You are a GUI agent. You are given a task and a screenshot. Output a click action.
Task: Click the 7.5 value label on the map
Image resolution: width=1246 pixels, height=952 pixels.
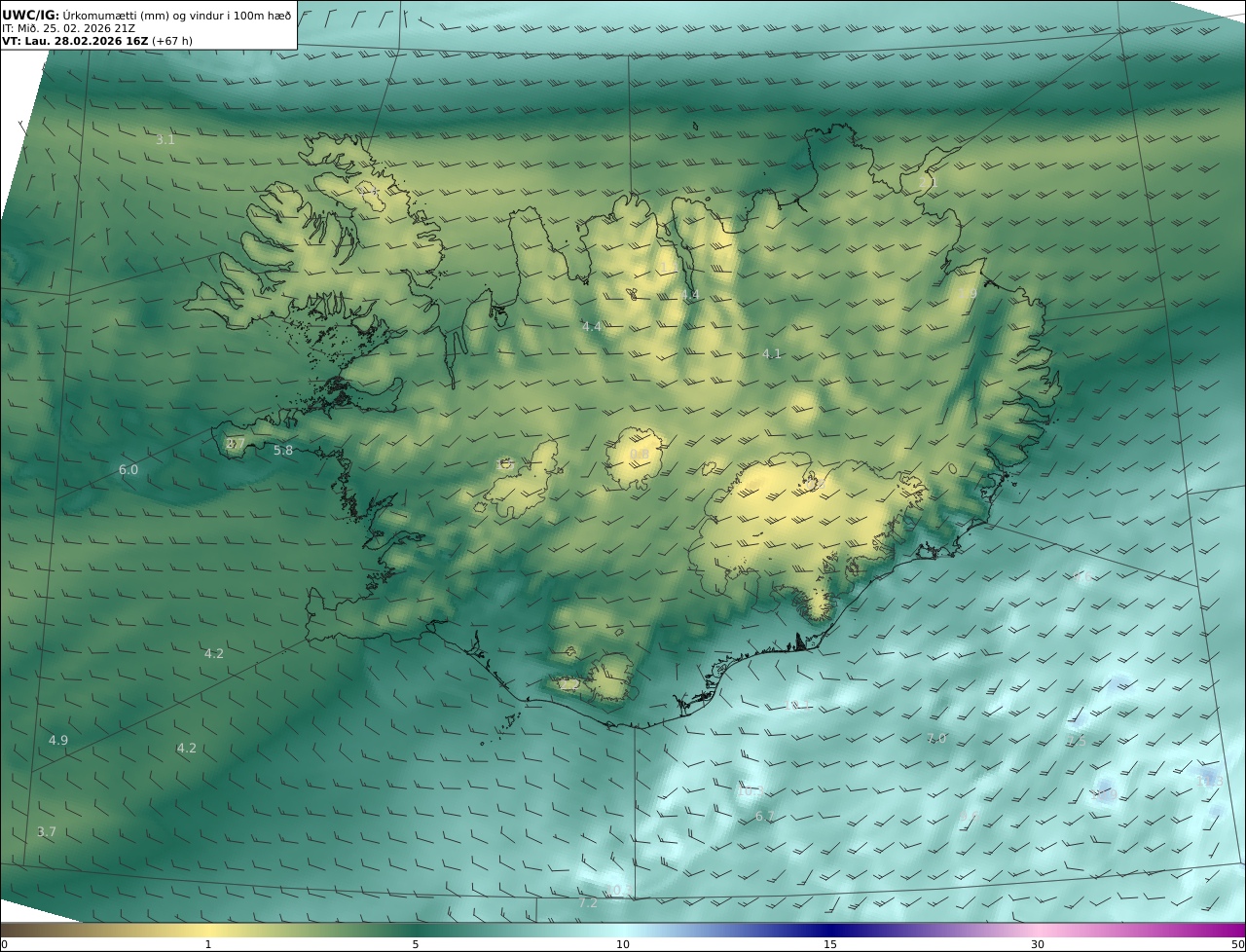tap(1076, 742)
